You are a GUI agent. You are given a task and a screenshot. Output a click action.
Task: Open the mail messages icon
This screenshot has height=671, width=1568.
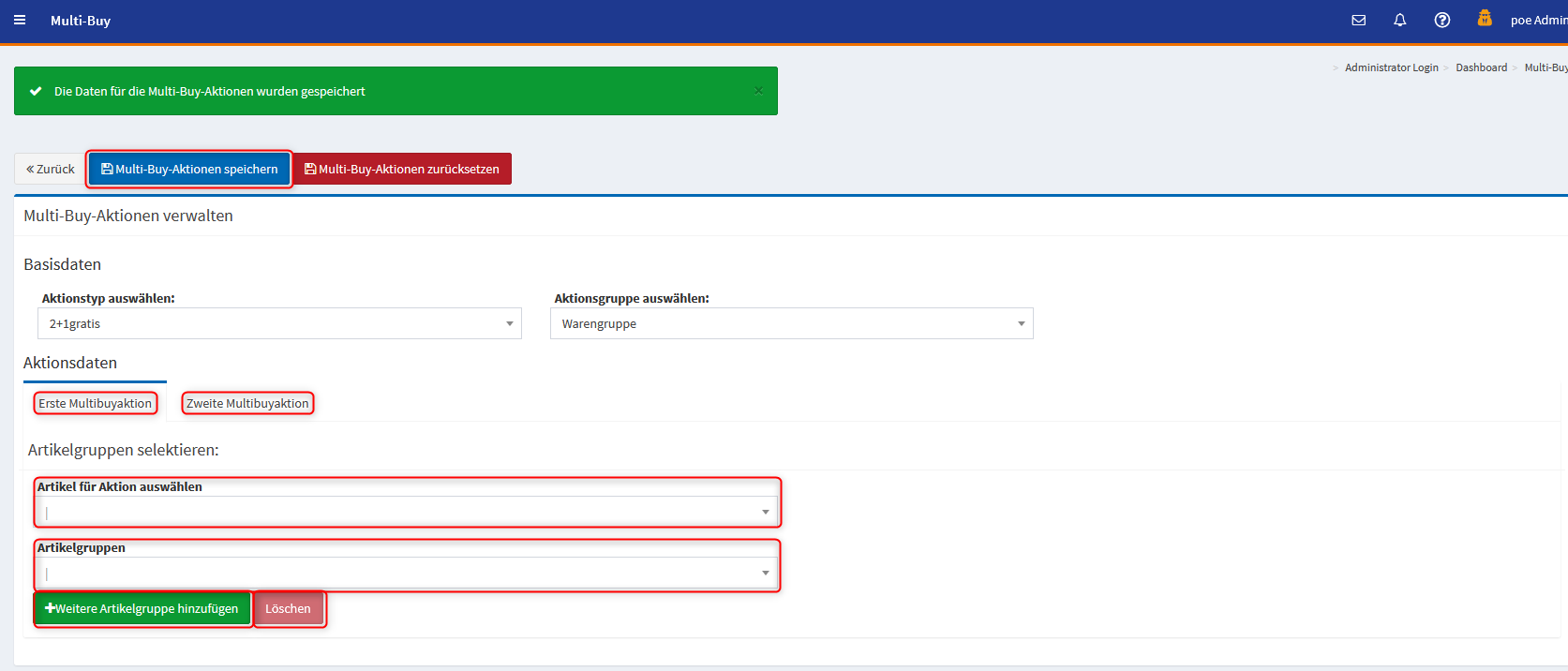click(1358, 20)
